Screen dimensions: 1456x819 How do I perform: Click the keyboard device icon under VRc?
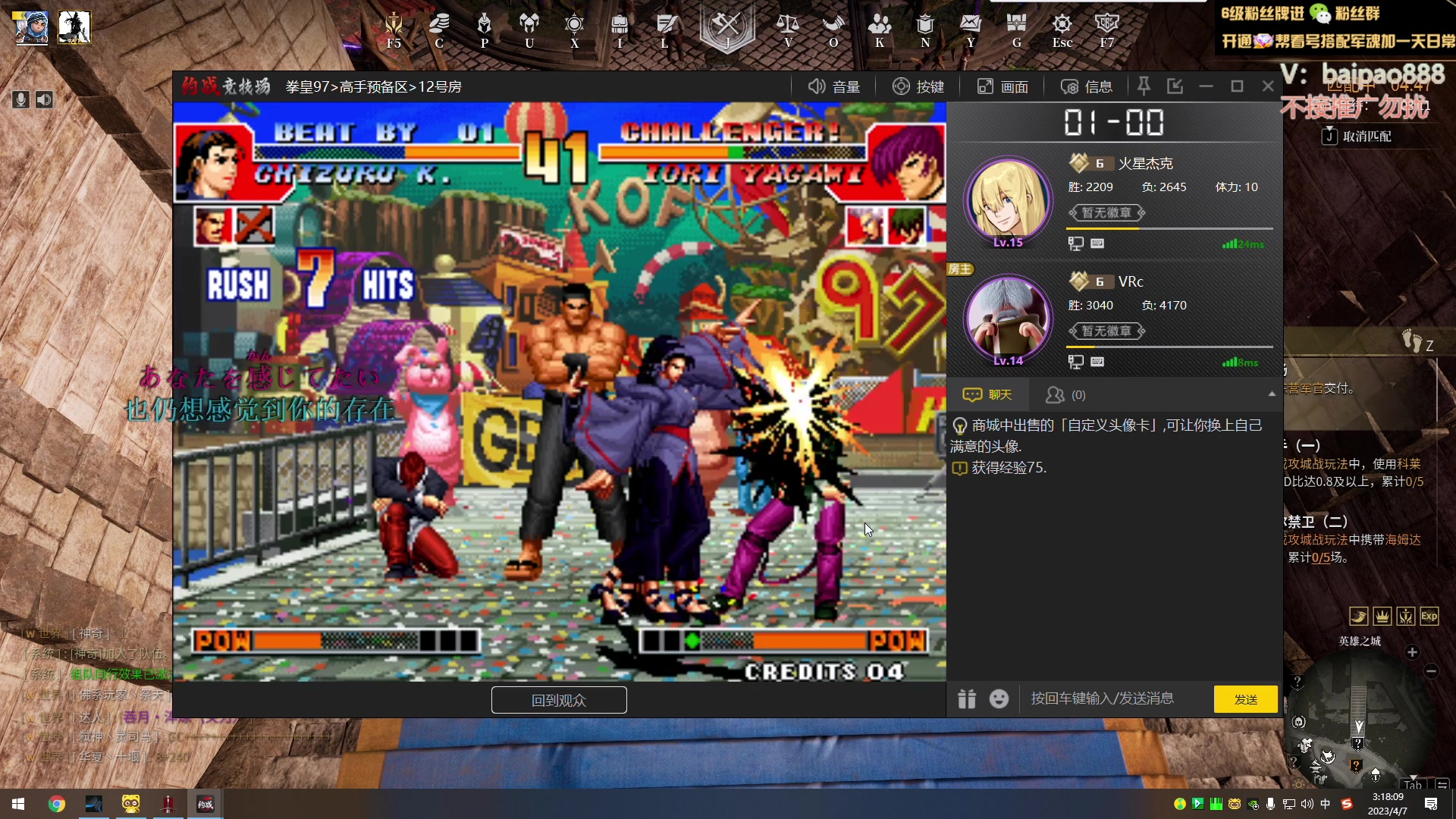(1097, 362)
